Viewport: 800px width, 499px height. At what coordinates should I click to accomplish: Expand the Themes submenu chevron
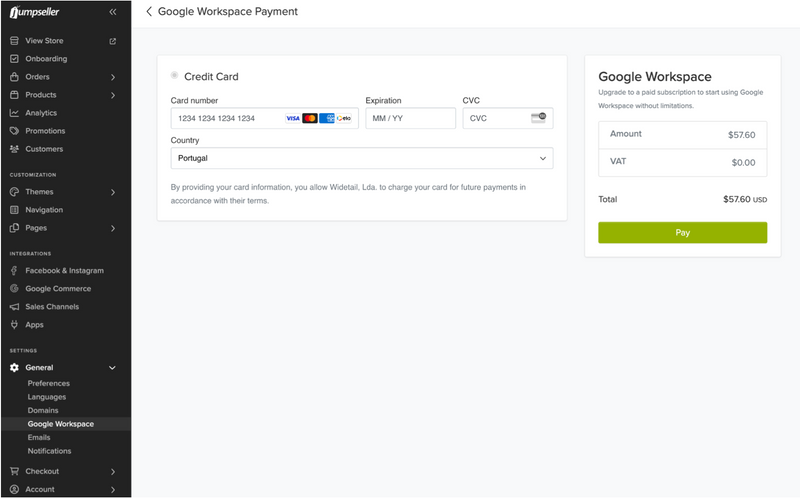click(112, 192)
